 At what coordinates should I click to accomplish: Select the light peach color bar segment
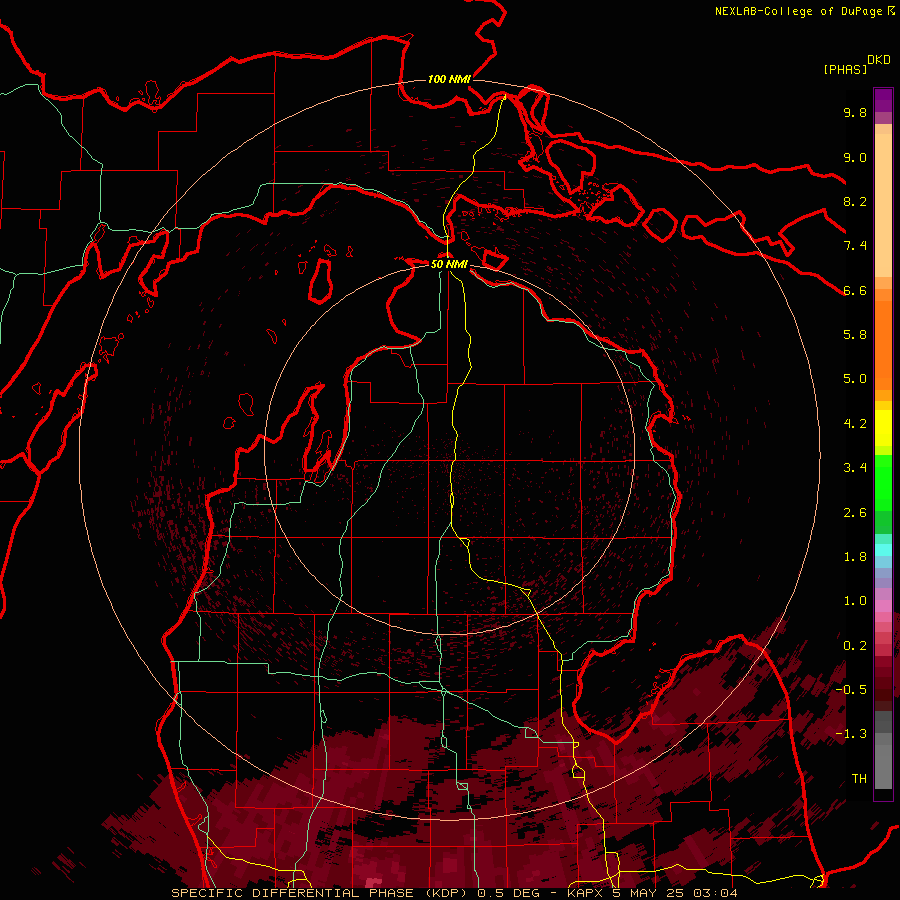[883, 205]
